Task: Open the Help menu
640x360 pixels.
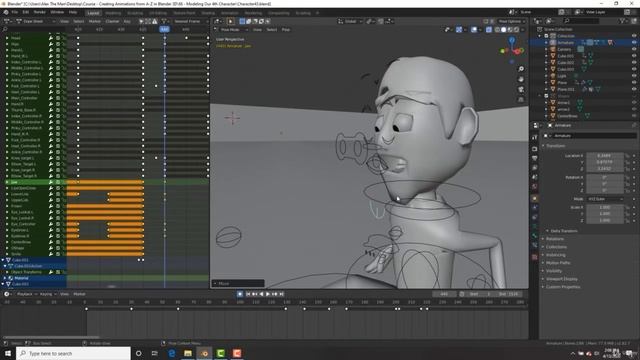Action: coord(73,12)
